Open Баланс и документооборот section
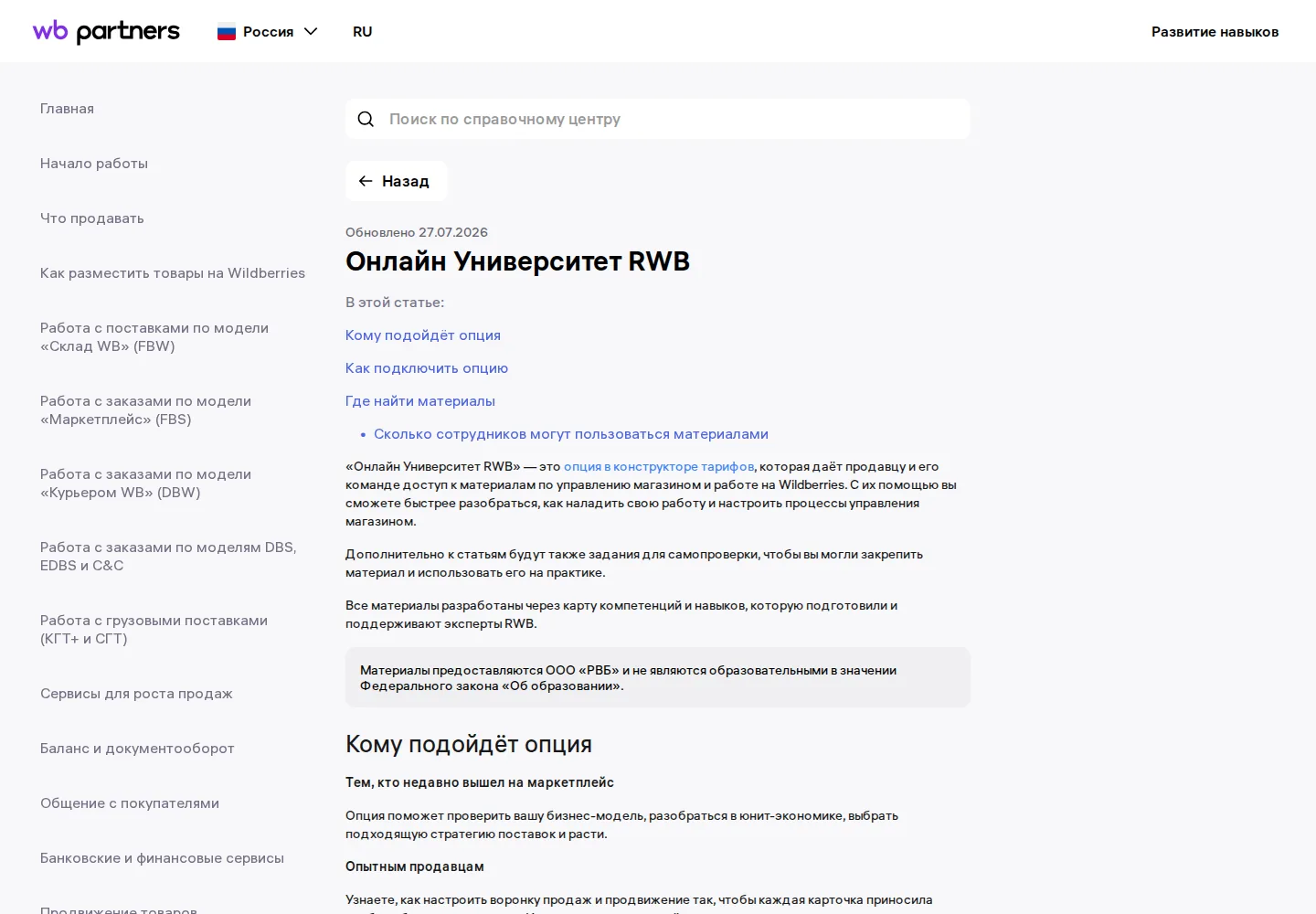1316x914 pixels. (137, 749)
